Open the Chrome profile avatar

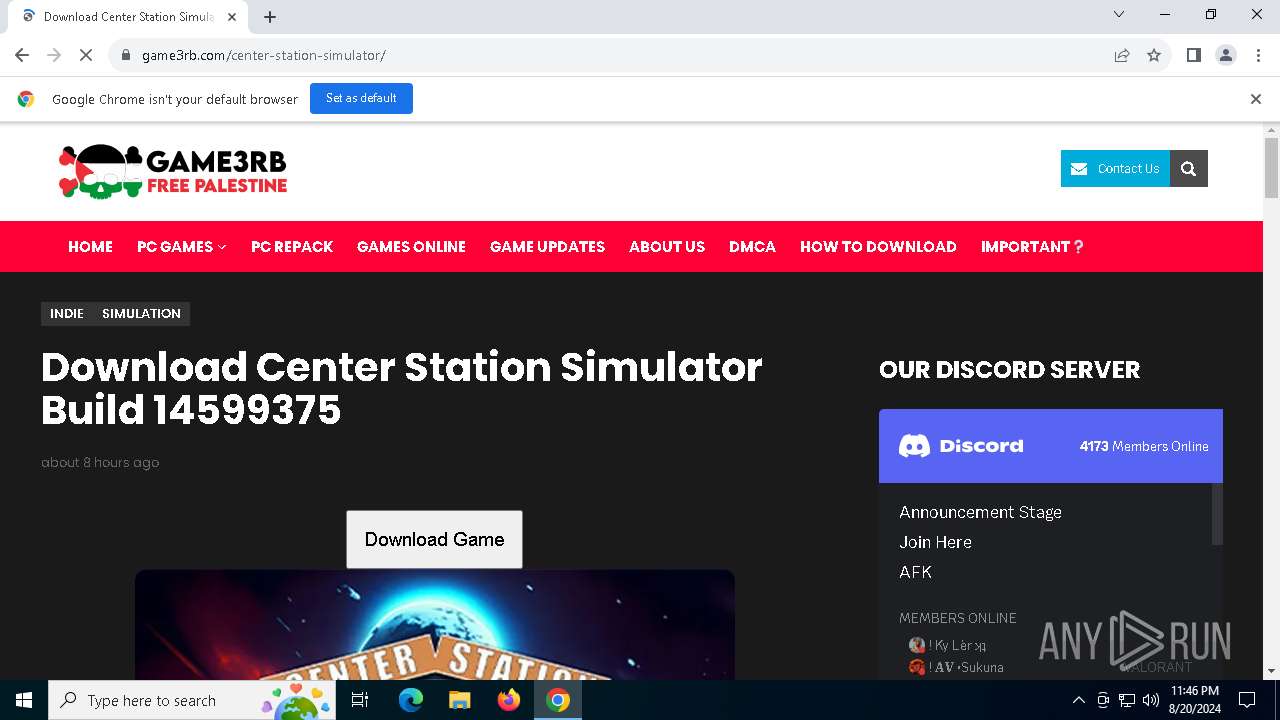[1226, 55]
